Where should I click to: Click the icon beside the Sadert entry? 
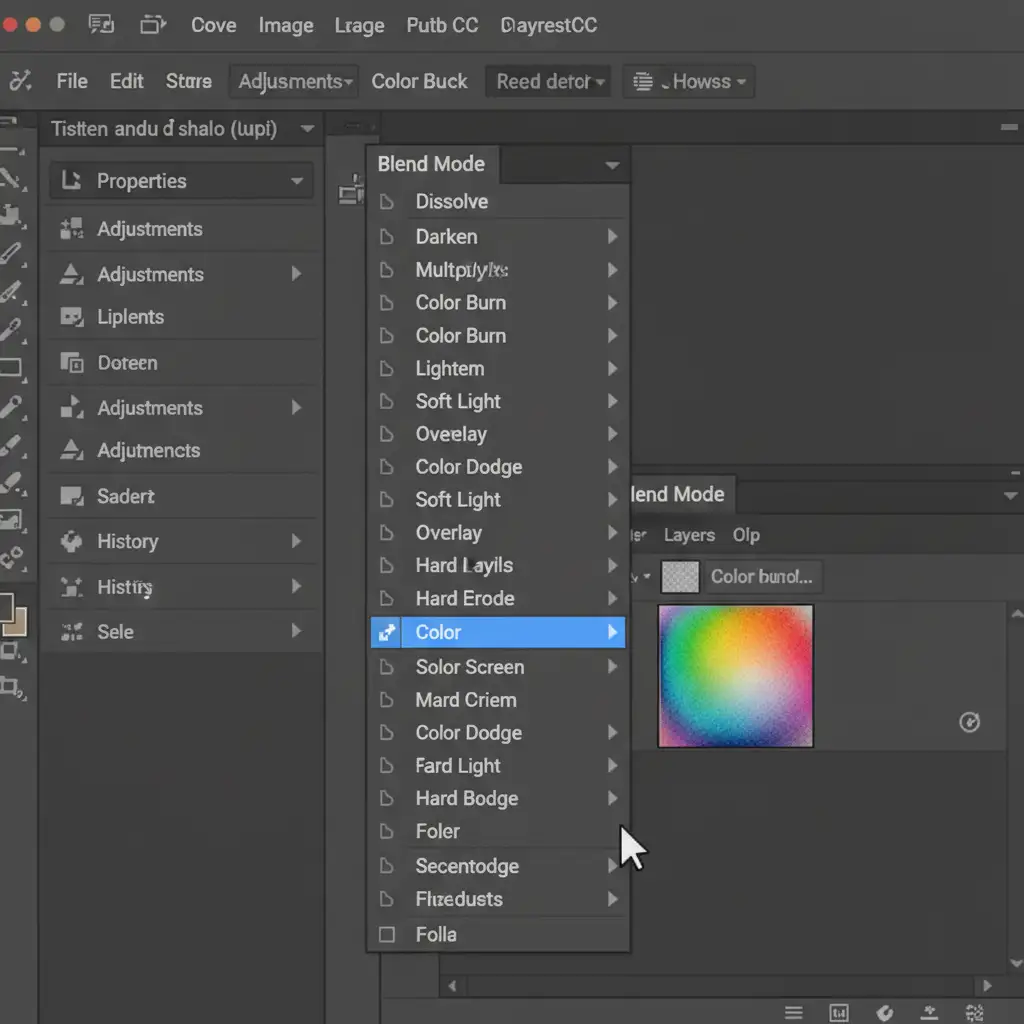tap(71, 496)
